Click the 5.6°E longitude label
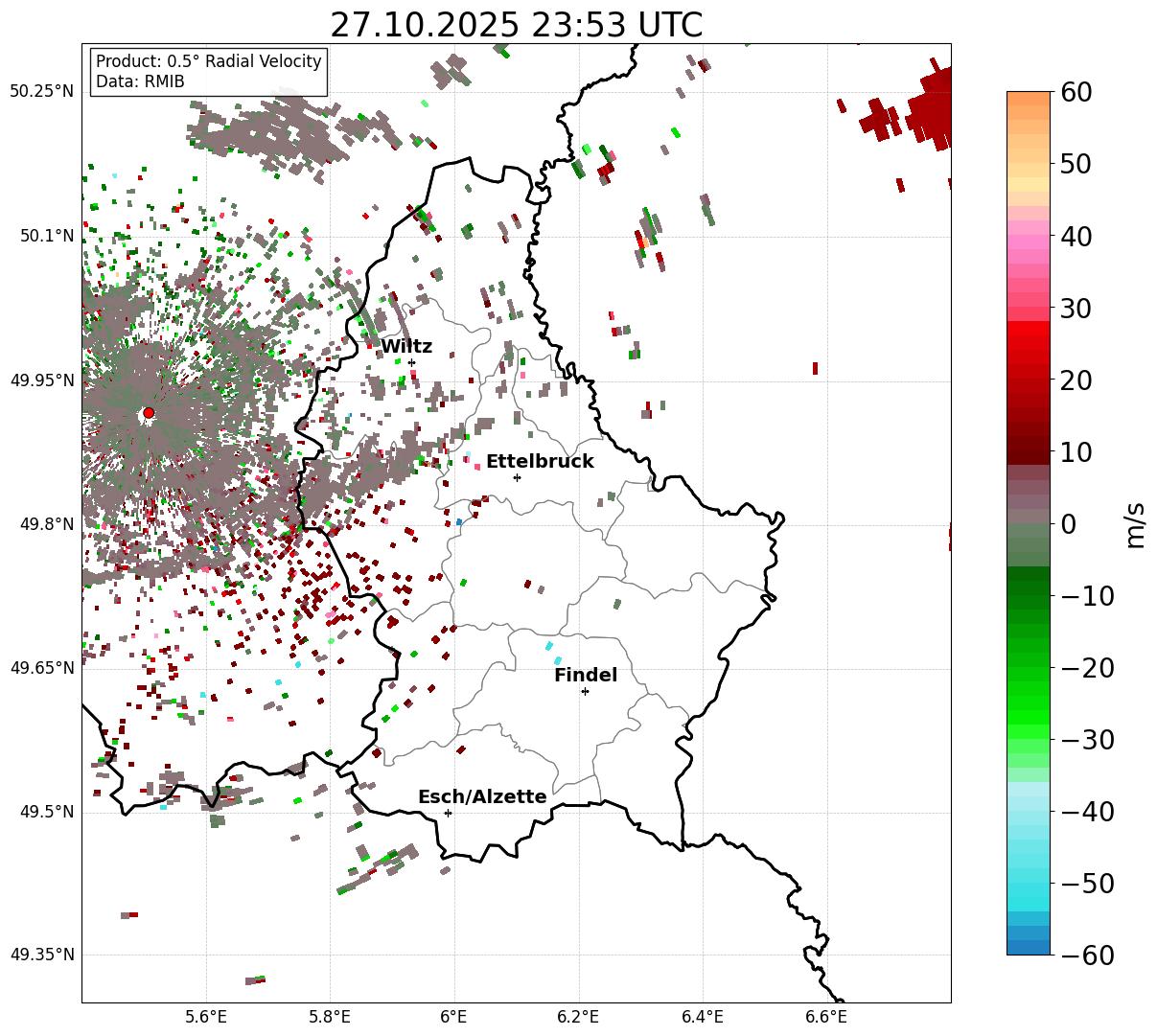The height and width of the screenshot is (1036, 1157). [205, 1018]
